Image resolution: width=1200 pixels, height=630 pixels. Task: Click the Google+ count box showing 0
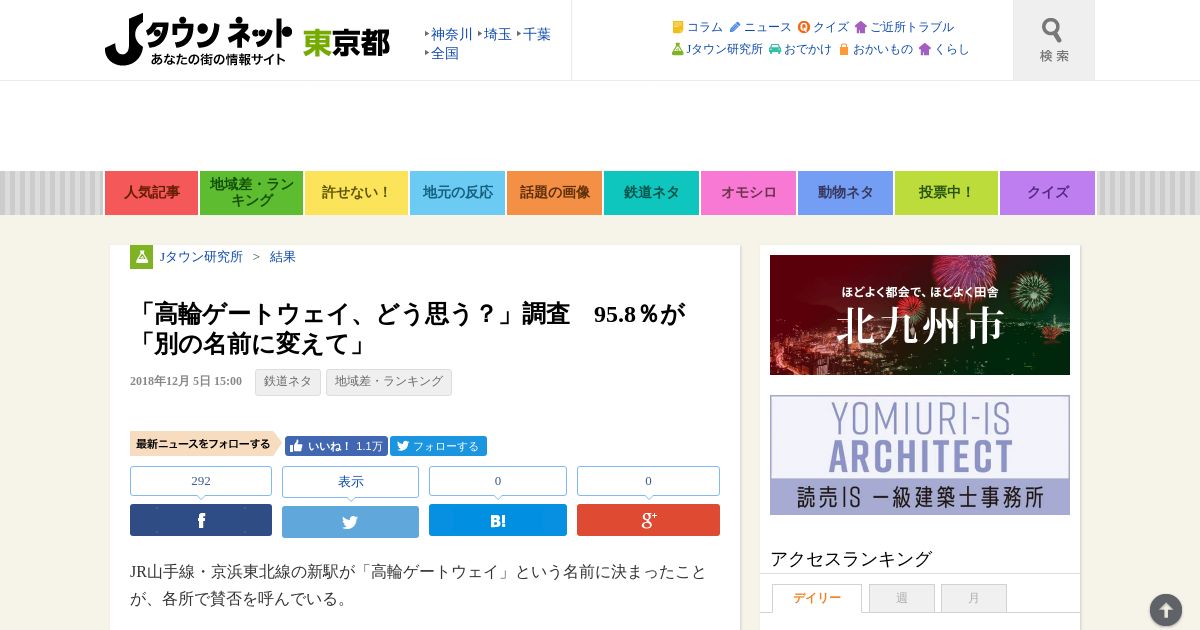648,481
